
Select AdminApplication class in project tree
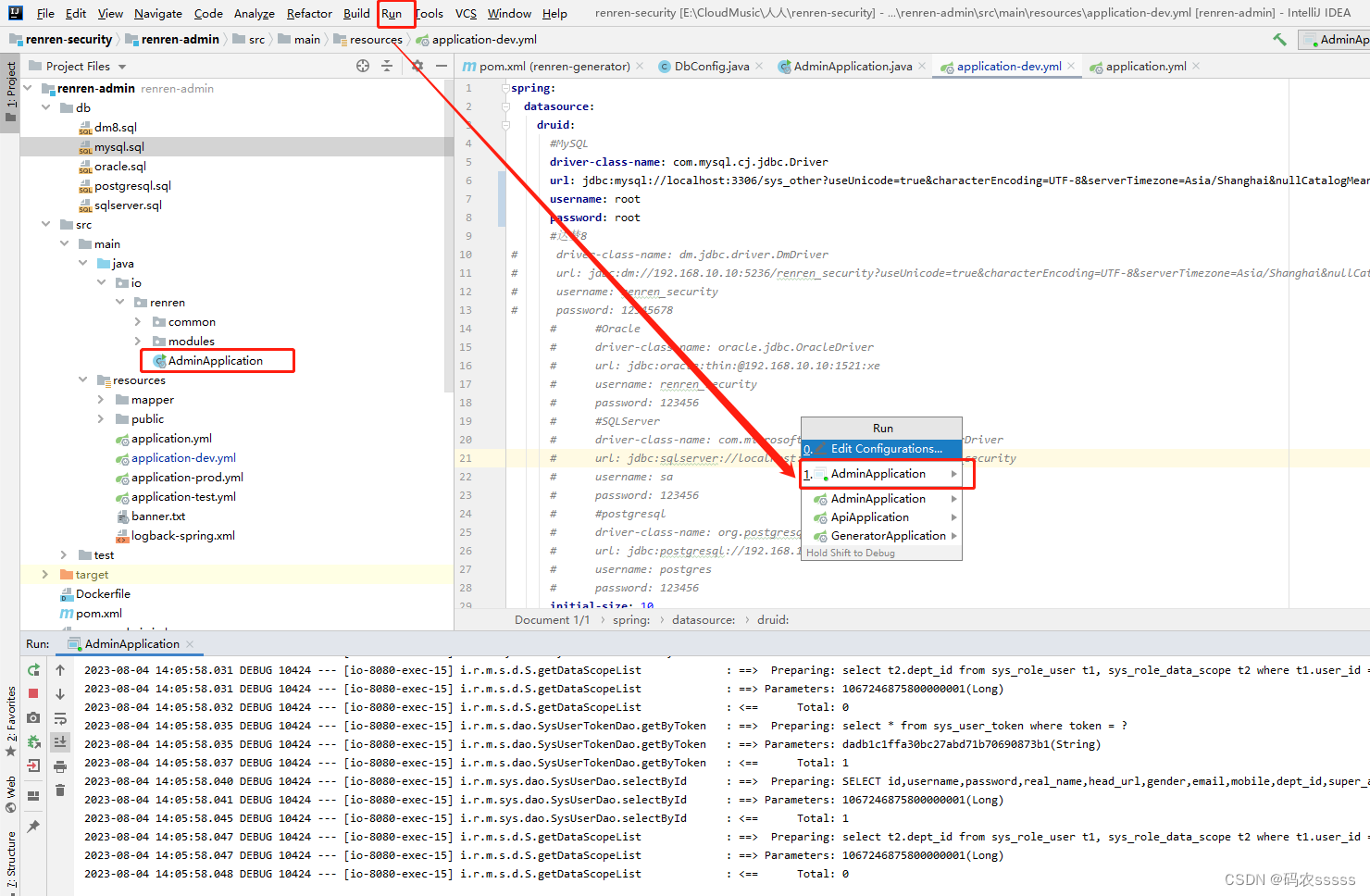pos(215,360)
